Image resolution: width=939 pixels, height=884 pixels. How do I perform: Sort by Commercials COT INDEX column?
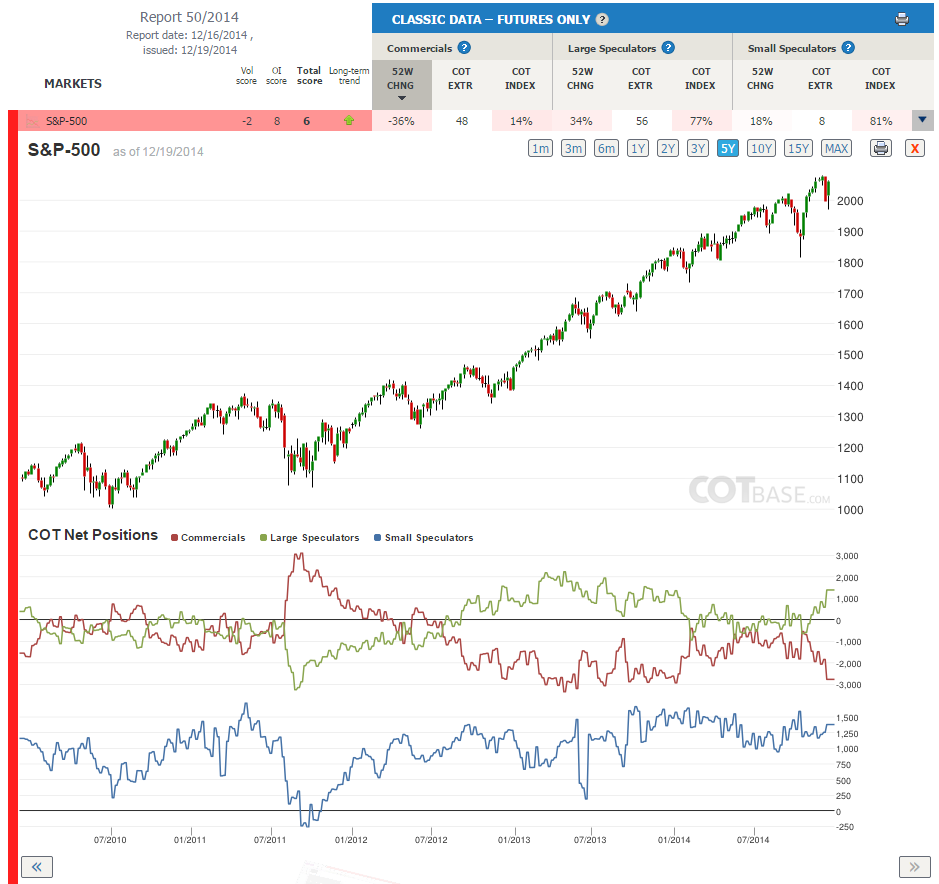click(x=520, y=78)
